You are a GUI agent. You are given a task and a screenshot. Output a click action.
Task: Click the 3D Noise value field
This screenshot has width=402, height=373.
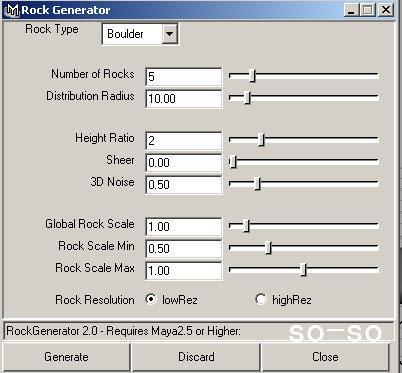pyautogui.click(x=184, y=185)
